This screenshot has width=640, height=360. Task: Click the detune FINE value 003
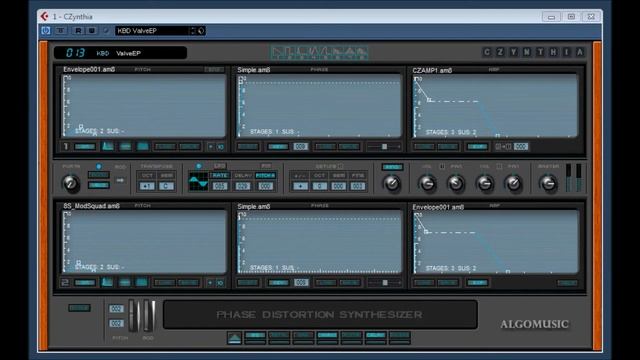tap(358, 186)
